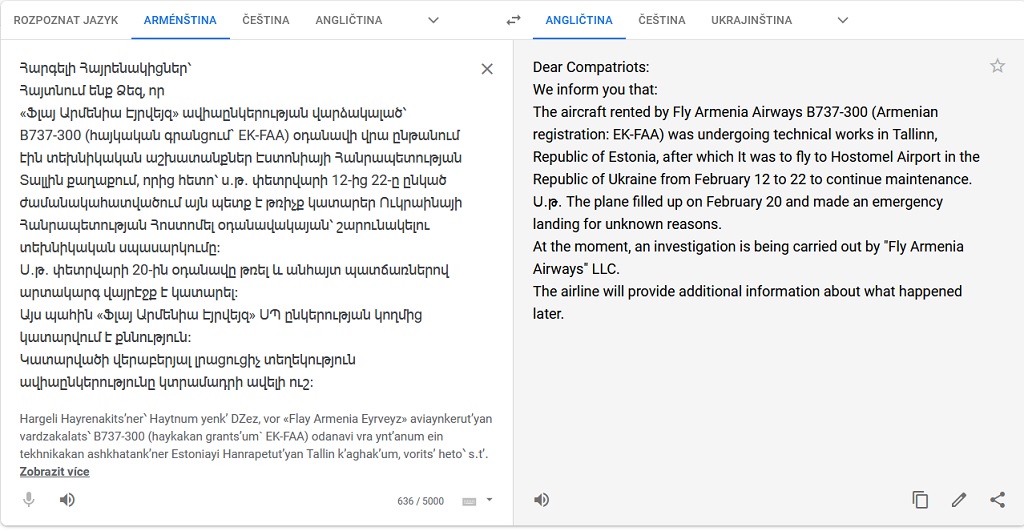1024x531 pixels.
Task: Choose Angličtina as source language
Action: coord(349,20)
